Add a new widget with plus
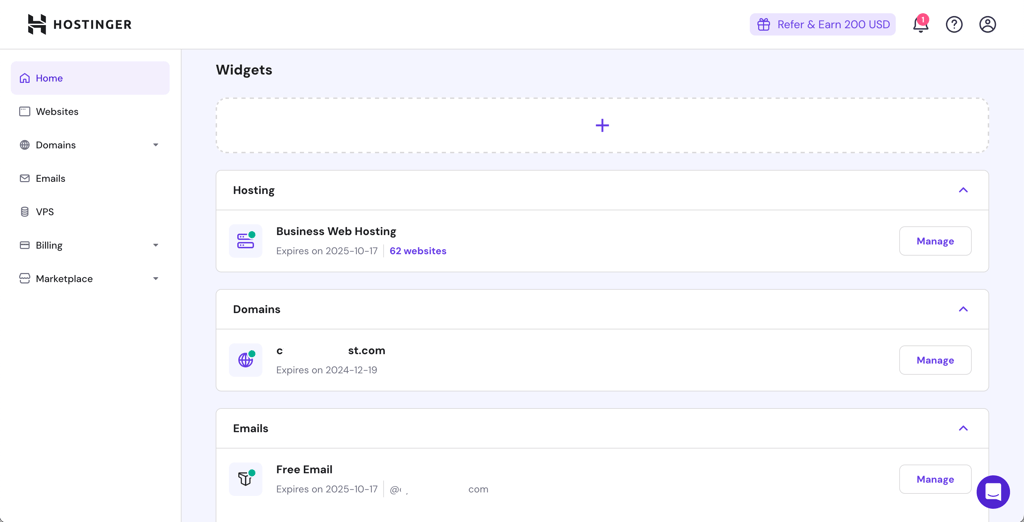Image resolution: width=1024 pixels, height=522 pixels. [x=602, y=125]
